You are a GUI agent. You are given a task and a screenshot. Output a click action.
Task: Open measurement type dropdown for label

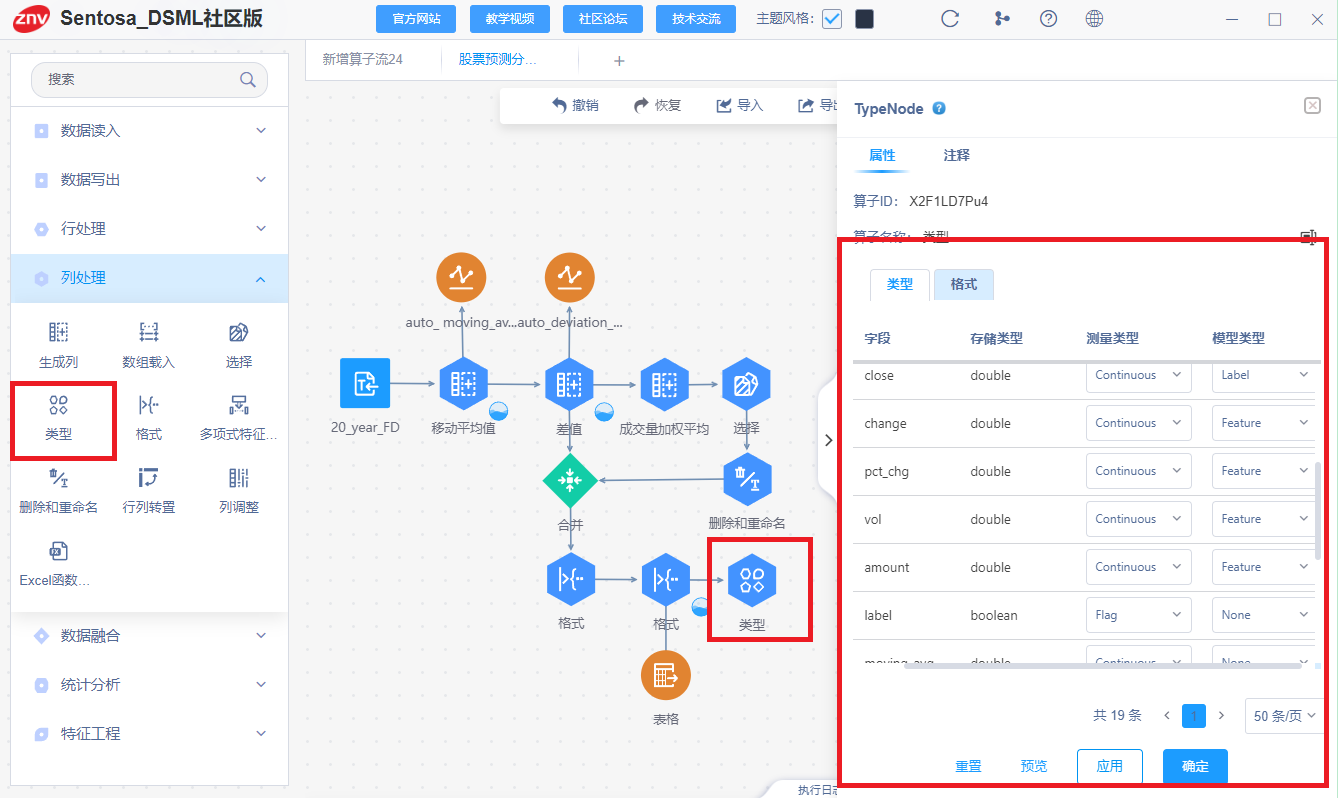(1139, 615)
